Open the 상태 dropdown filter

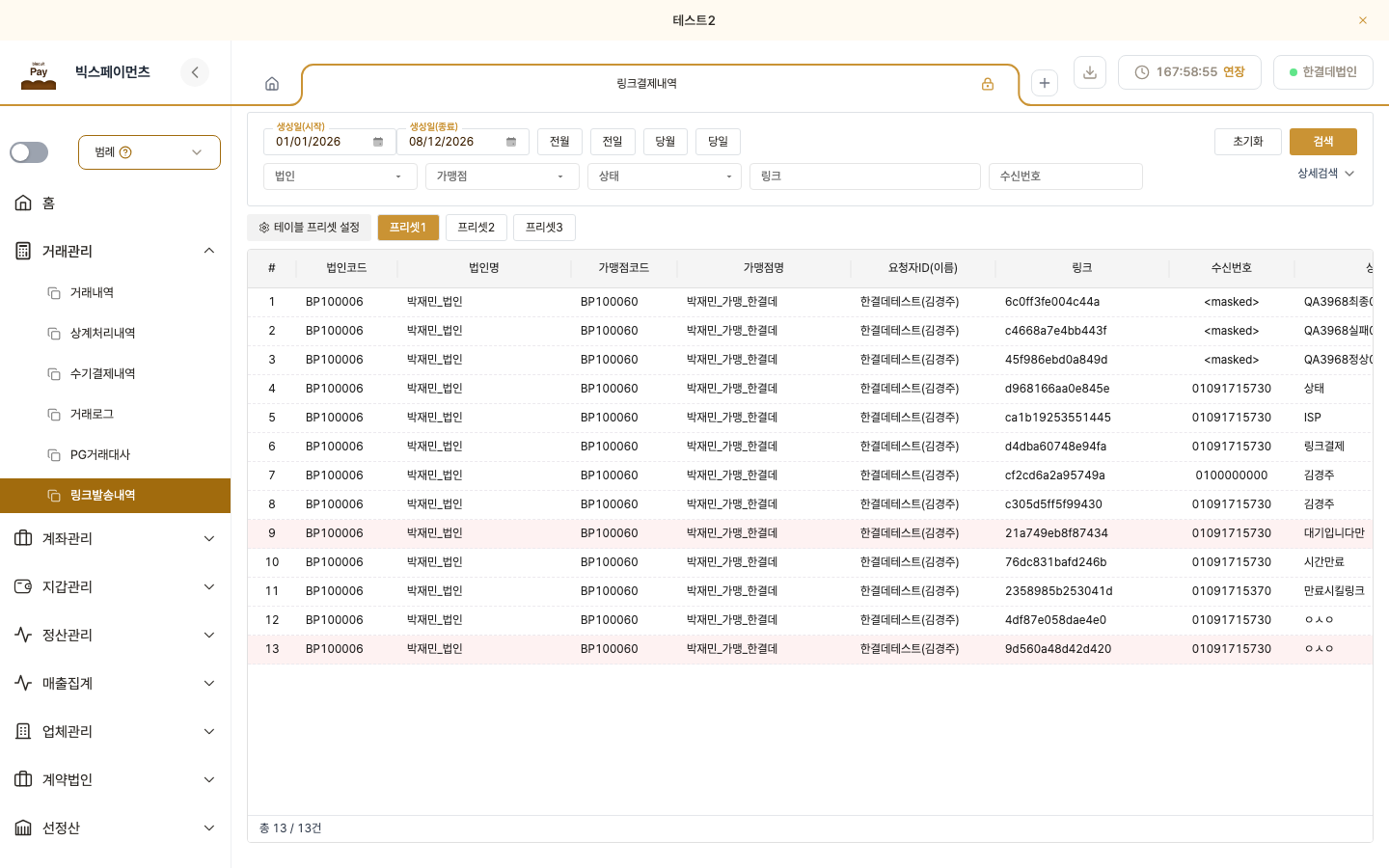click(665, 176)
